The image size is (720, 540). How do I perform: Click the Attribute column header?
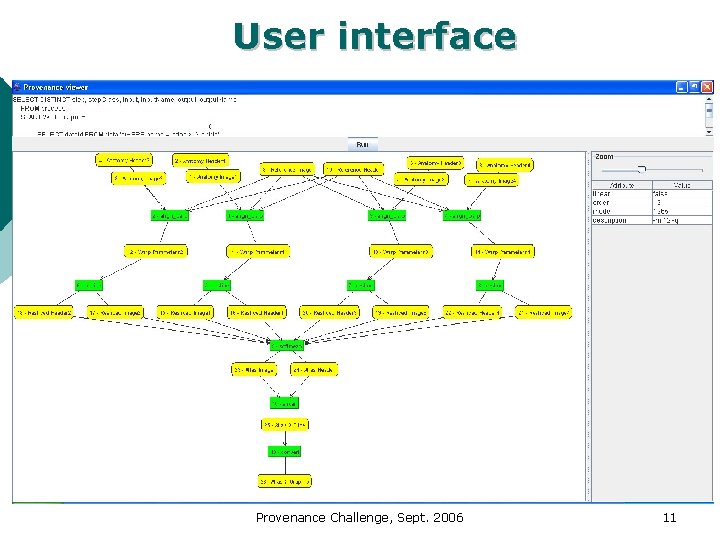tap(622, 185)
